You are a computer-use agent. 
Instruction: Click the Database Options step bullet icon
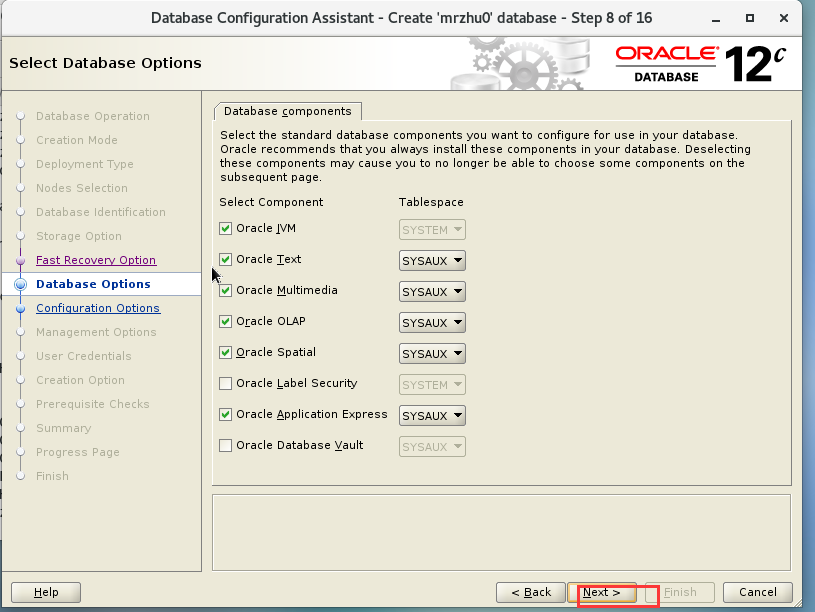(x=21, y=284)
